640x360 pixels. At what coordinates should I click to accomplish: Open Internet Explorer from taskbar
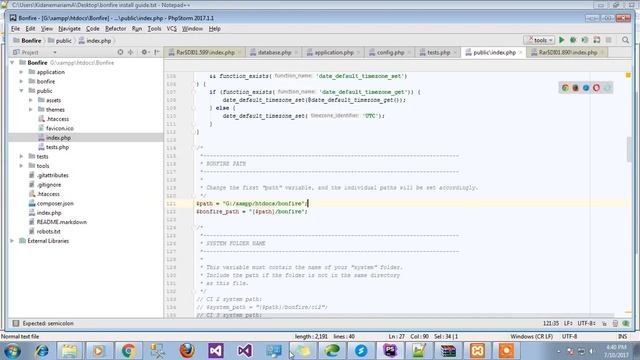(41, 351)
